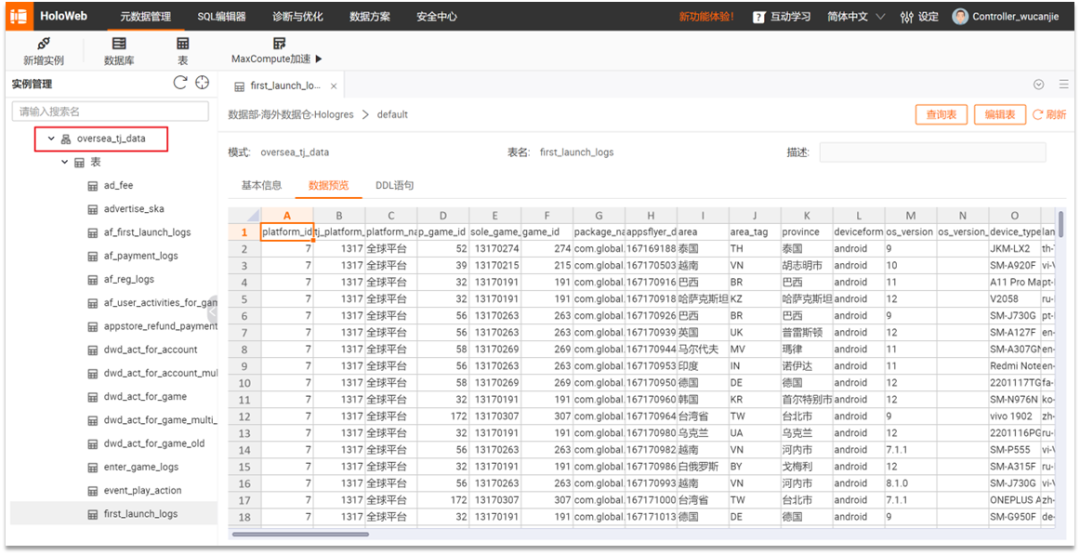Collapse the 表 tree node
This screenshot has height=555, width=1080.
click(65, 163)
